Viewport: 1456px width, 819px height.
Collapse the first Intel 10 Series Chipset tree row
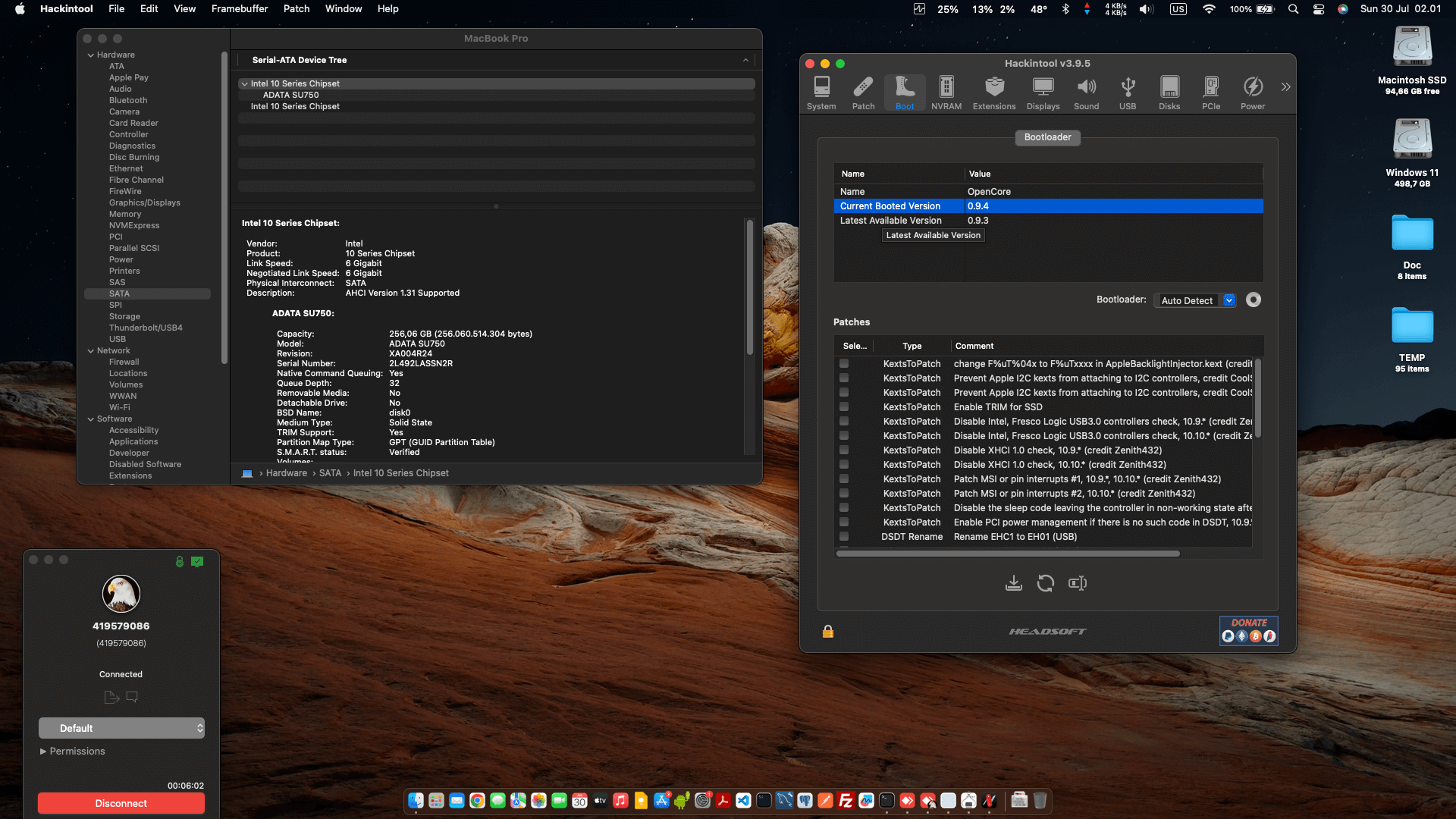point(244,84)
